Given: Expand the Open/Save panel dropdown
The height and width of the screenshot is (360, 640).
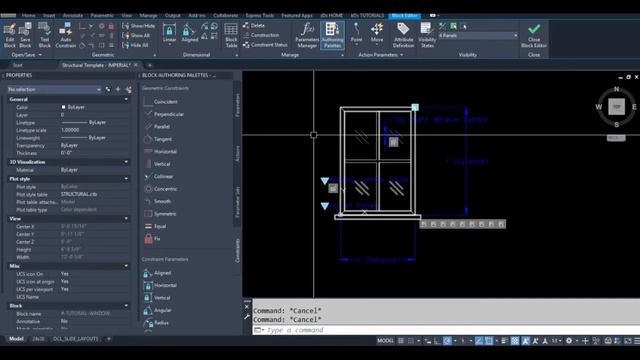Looking at the screenshot, I should (x=27, y=55).
